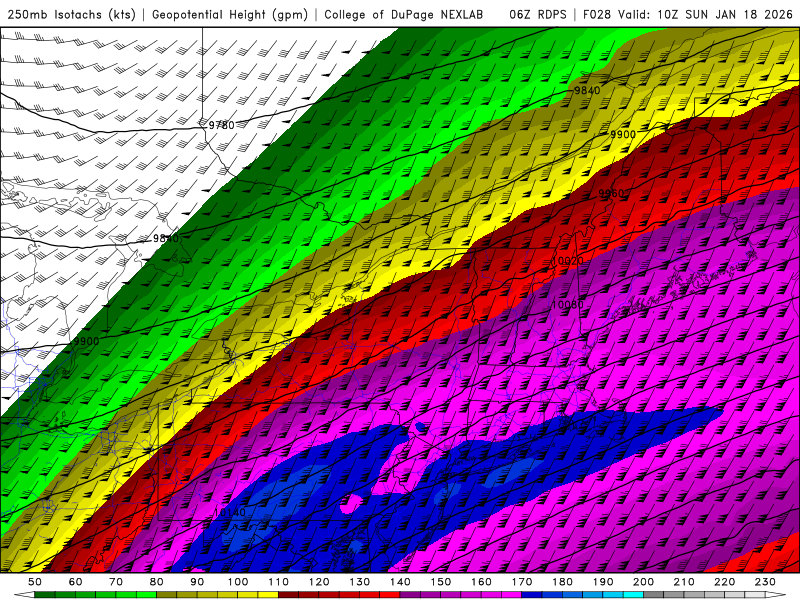The width and height of the screenshot is (800, 600).
Task: Click the 180 tick label on the color scale
Action: (x=562, y=582)
